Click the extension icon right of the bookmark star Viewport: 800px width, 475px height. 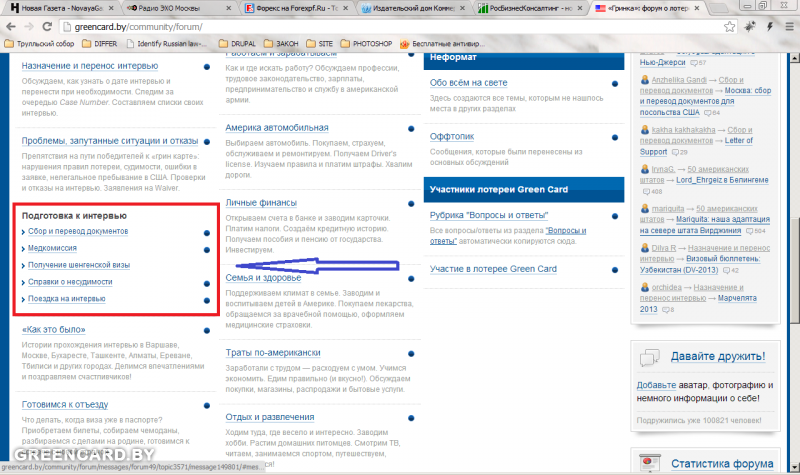coord(750,27)
